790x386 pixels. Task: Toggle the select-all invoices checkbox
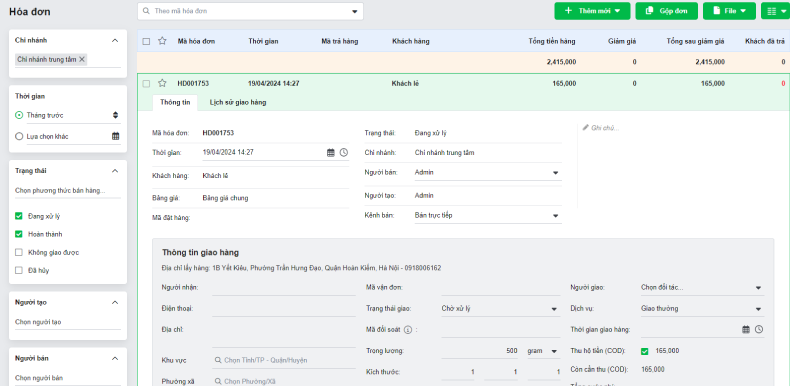tap(146, 41)
